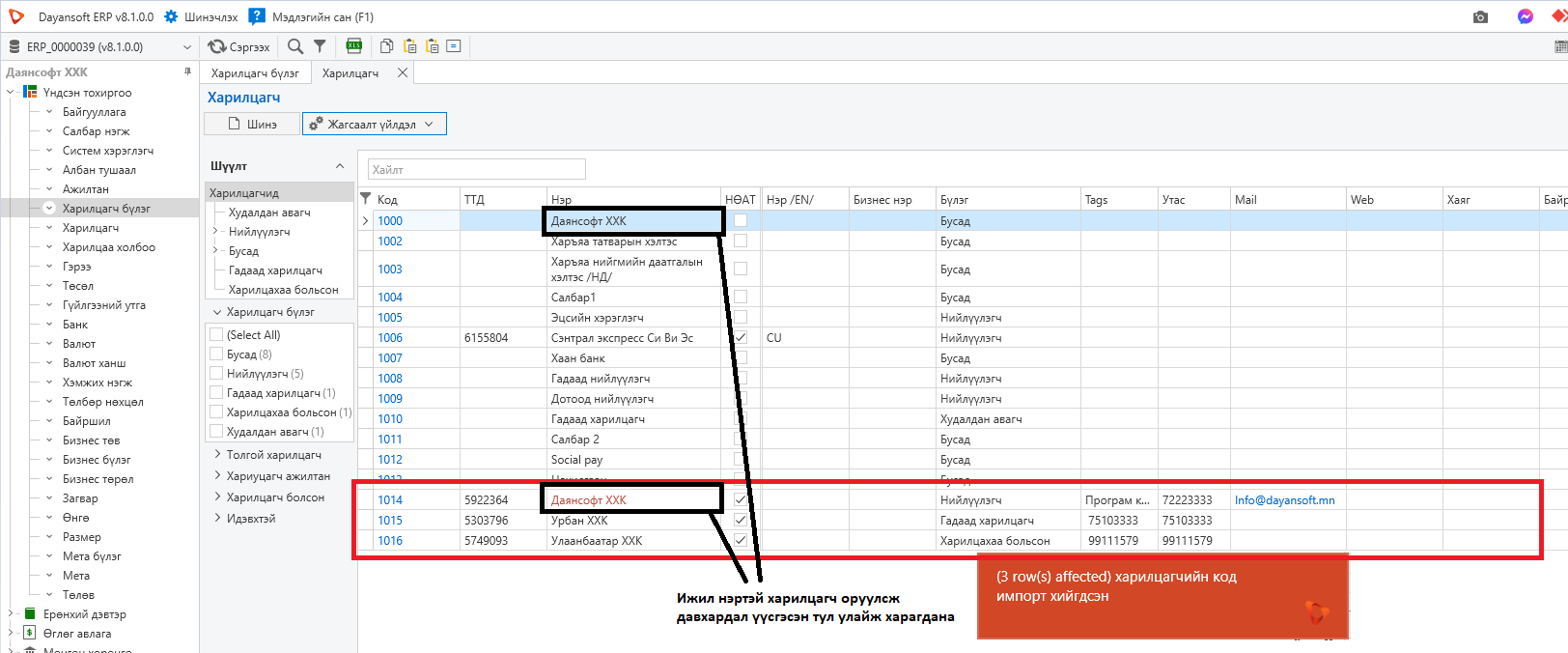Viewport: 1568px width, 653px height.
Task: Expand the Хариуцагч ажилтан filter section
Action: point(217,476)
